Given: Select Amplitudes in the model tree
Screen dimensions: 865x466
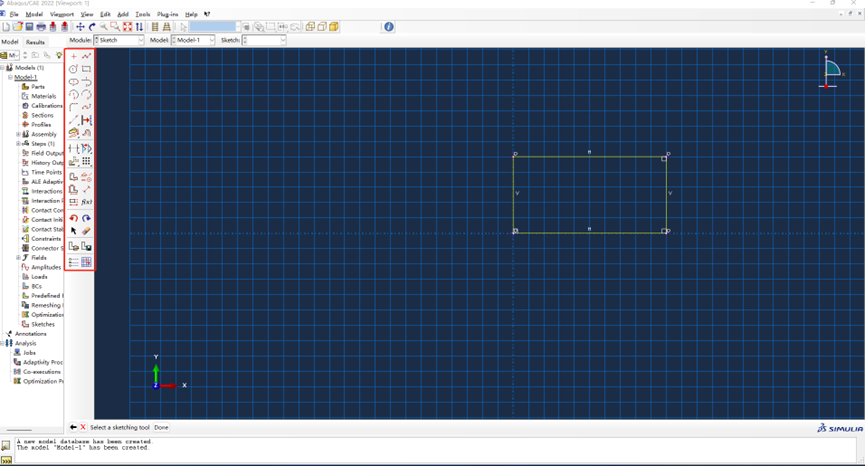Looking at the screenshot, I should [46, 267].
